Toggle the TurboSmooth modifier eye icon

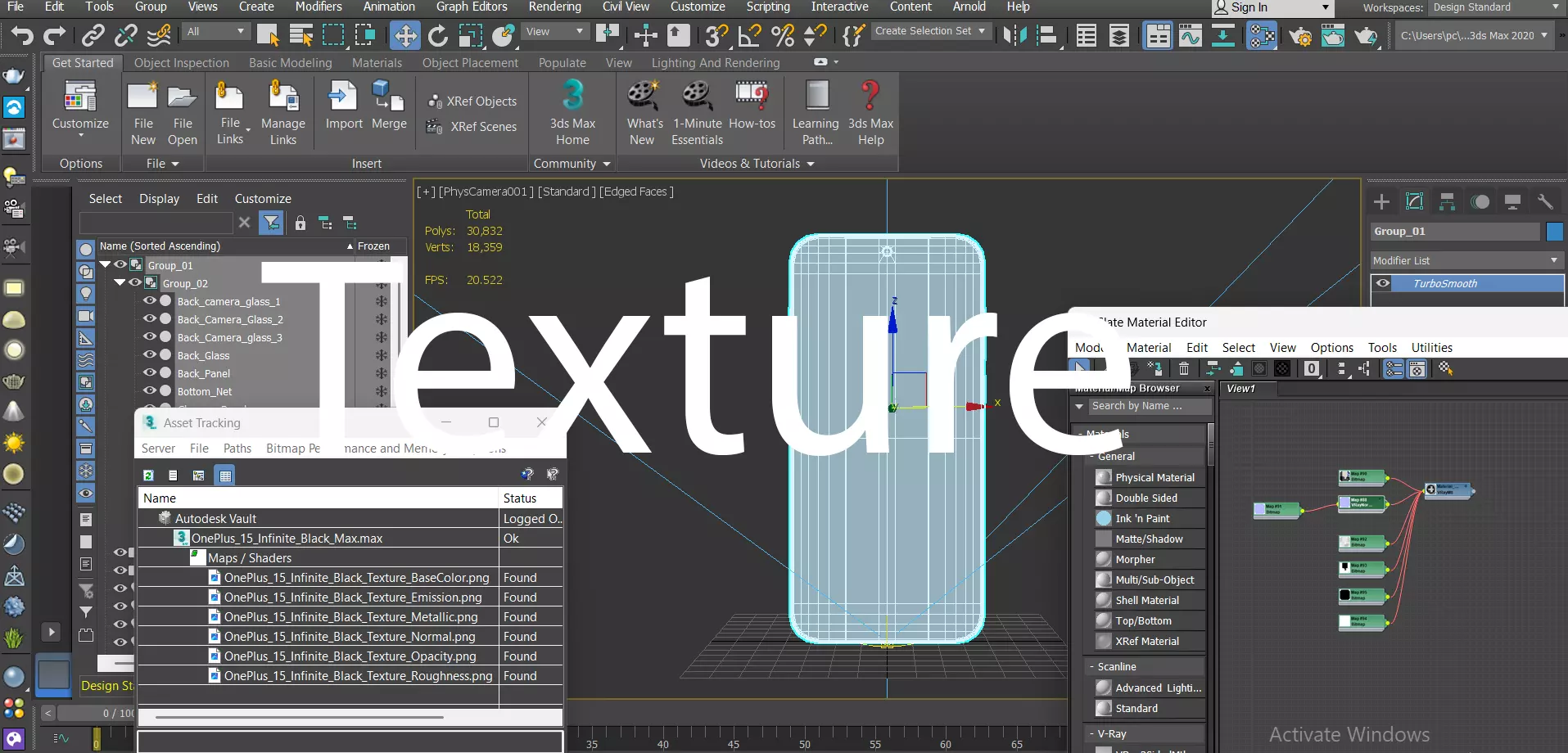(1383, 283)
